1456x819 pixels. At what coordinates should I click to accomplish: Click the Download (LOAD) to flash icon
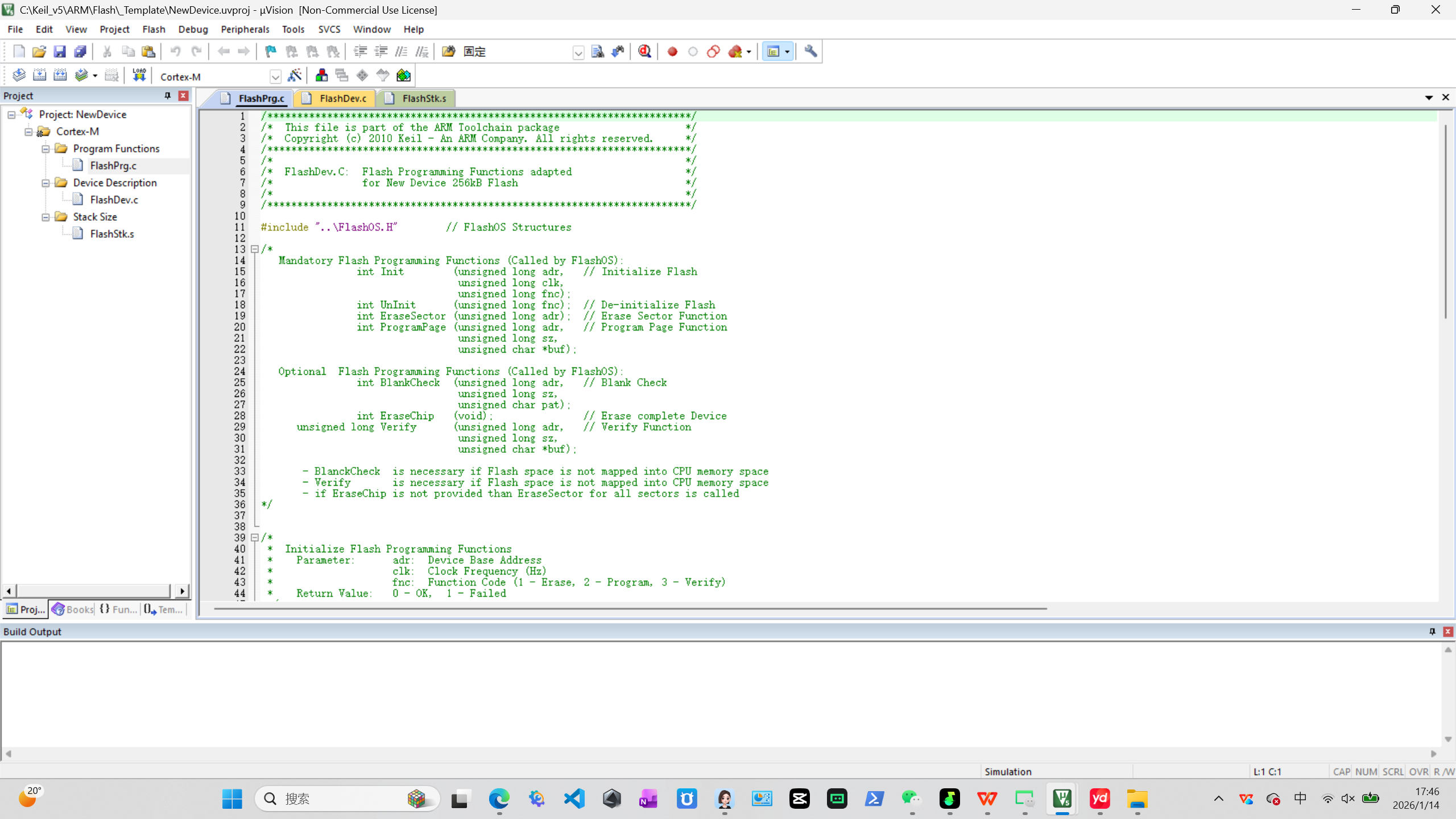pyautogui.click(x=139, y=76)
